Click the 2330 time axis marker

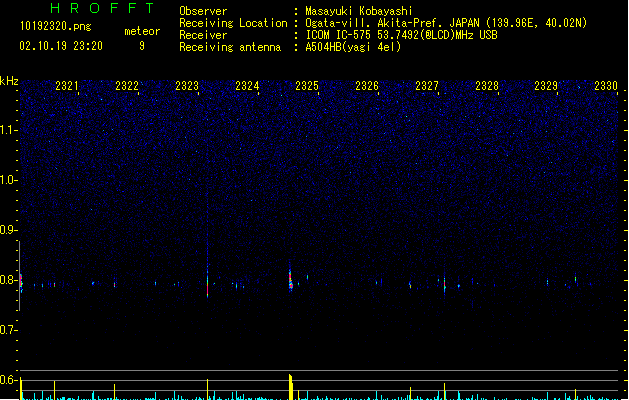coord(606,86)
